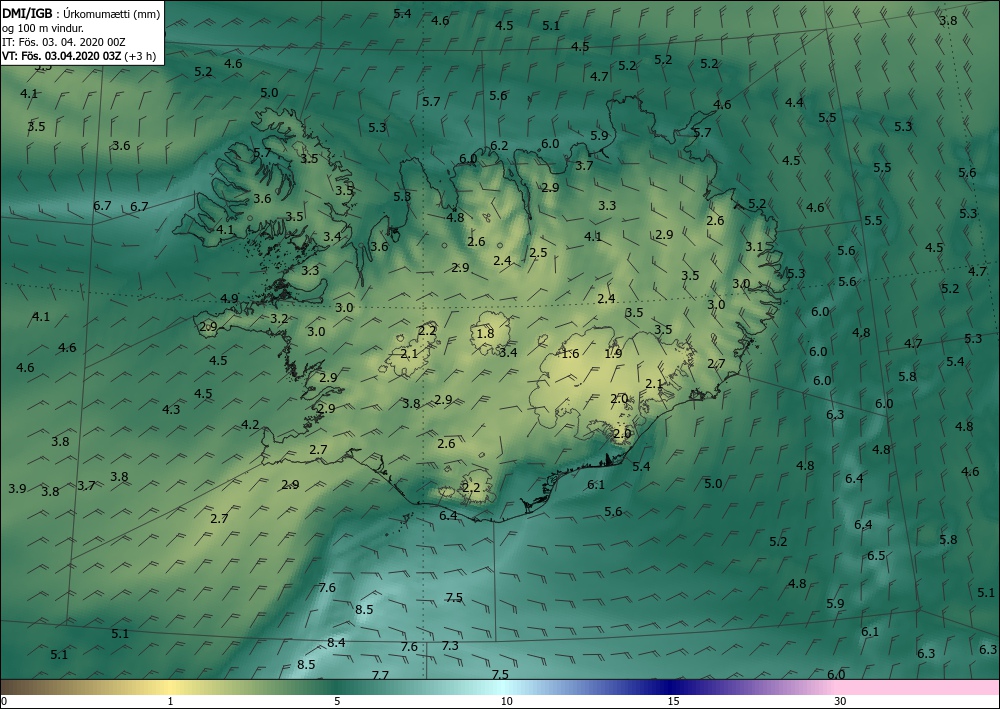Click the 4.2 value off the southwest peninsula
Screen dimensions: 1000x709
[250, 424]
